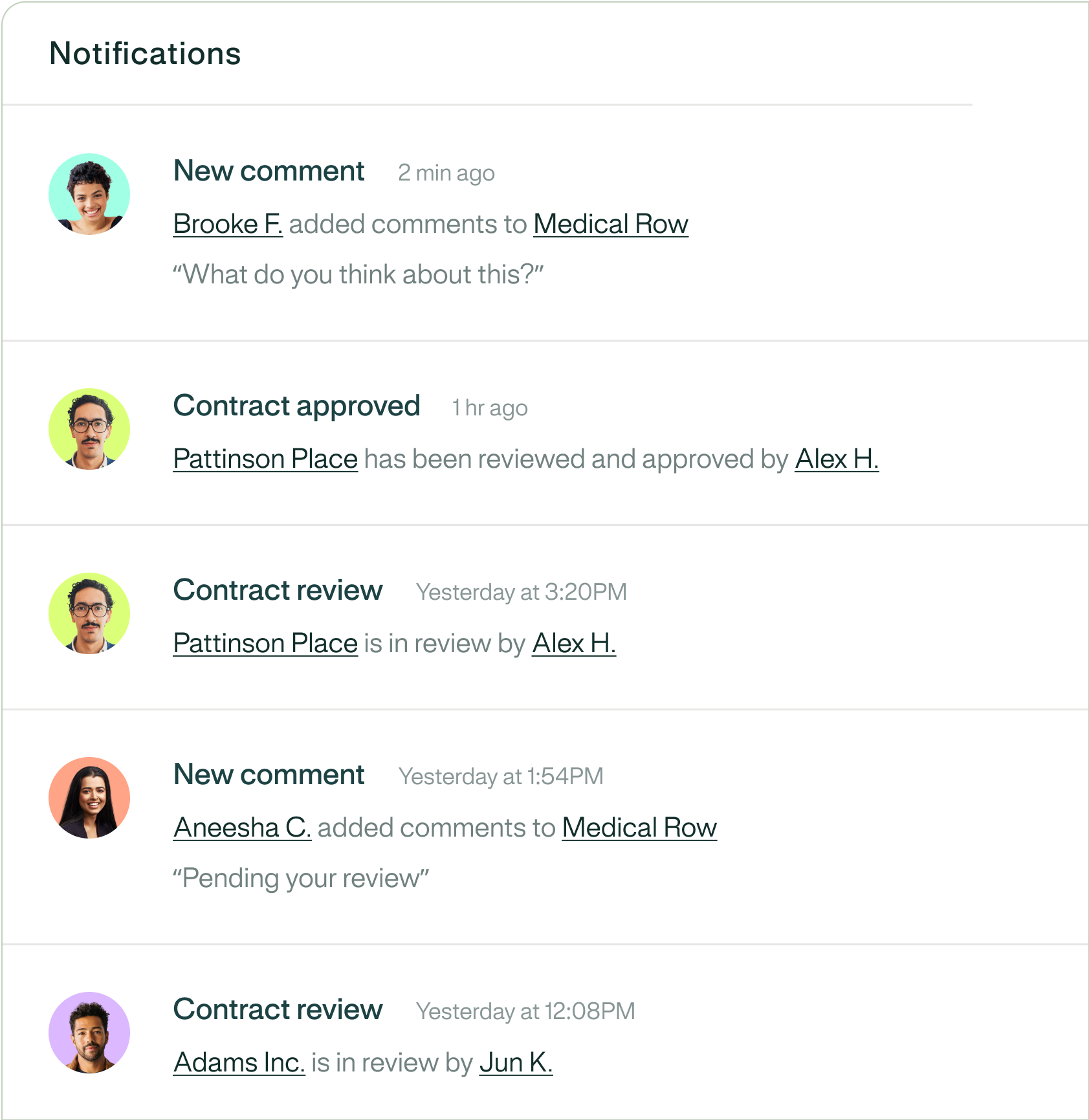The width and height of the screenshot is (1089, 1120).
Task: Click the avatar next to Contract review at 3:20PM
Action: pyautogui.click(x=89, y=613)
